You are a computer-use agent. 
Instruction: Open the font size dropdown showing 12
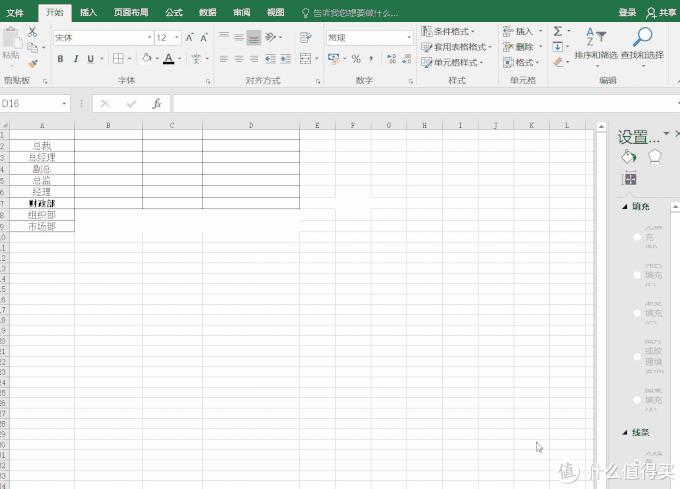[x=177, y=38]
